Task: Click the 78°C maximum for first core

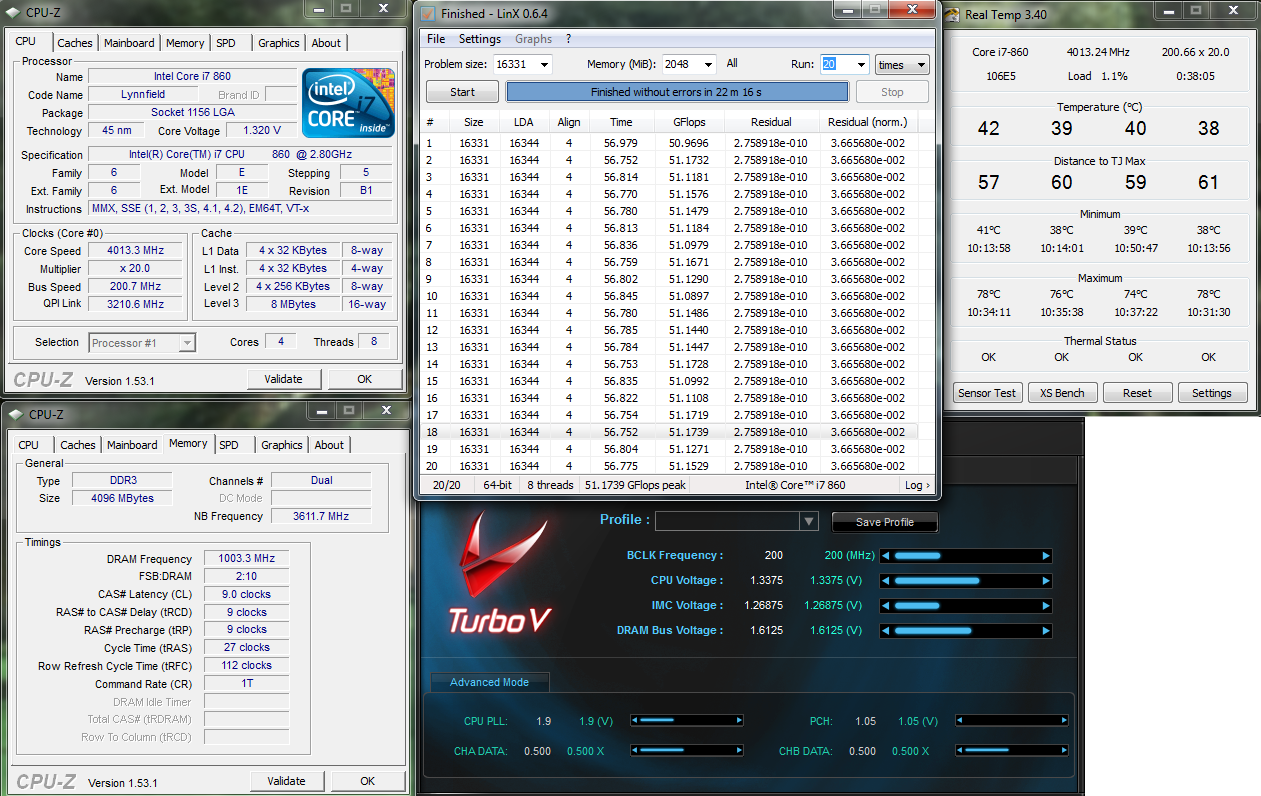Action: pyautogui.click(x=988, y=294)
